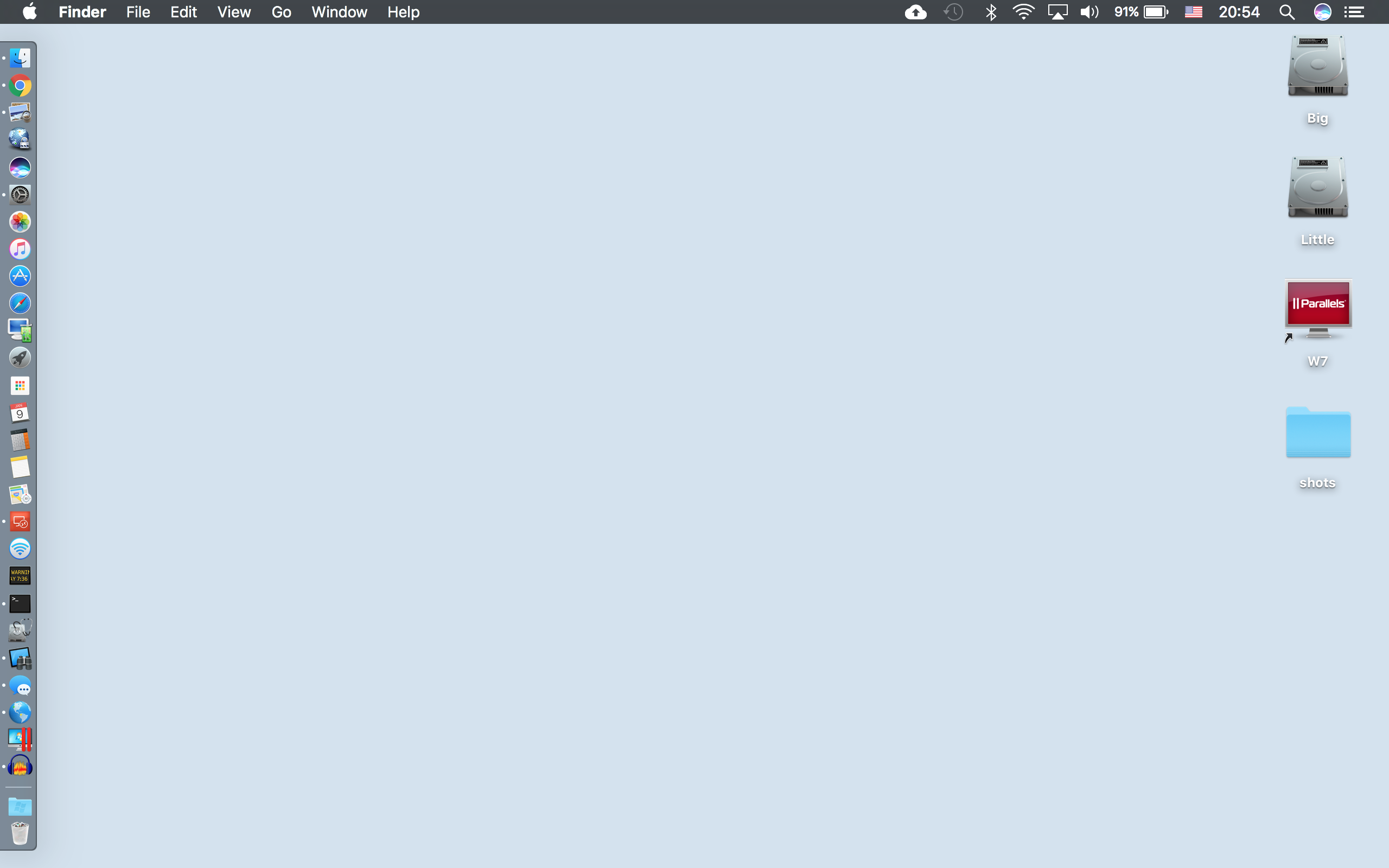1389x868 pixels.
Task: Open System Preferences in the Dock
Action: tap(20, 195)
